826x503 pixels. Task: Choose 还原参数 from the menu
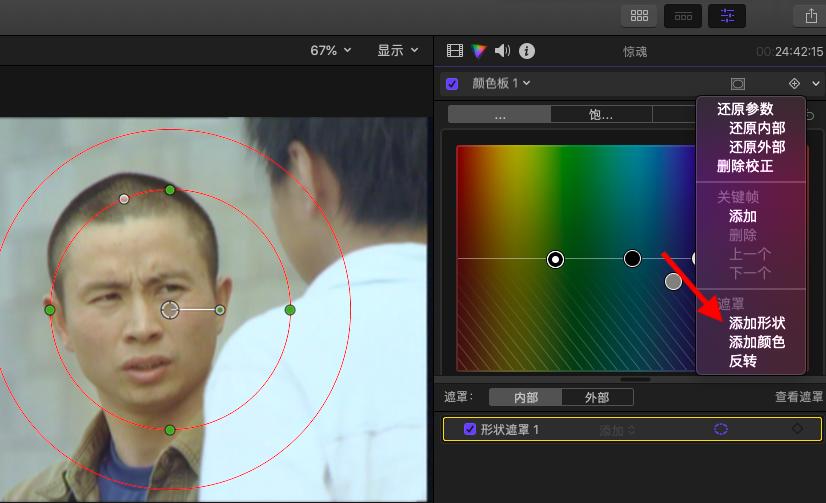[745, 109]
